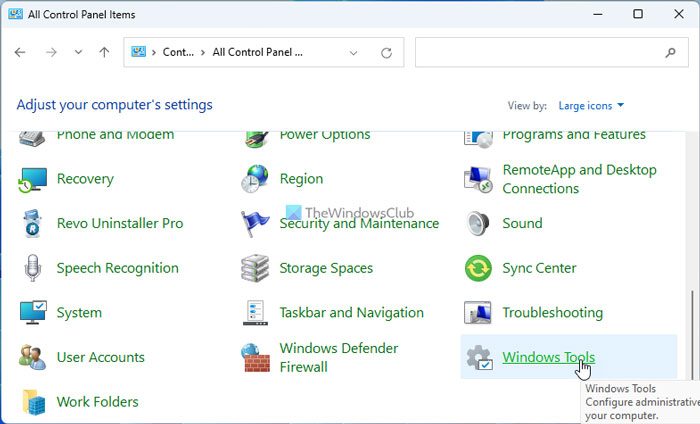Open the Work Folders icon
The image size is (700, 424).
33,402
